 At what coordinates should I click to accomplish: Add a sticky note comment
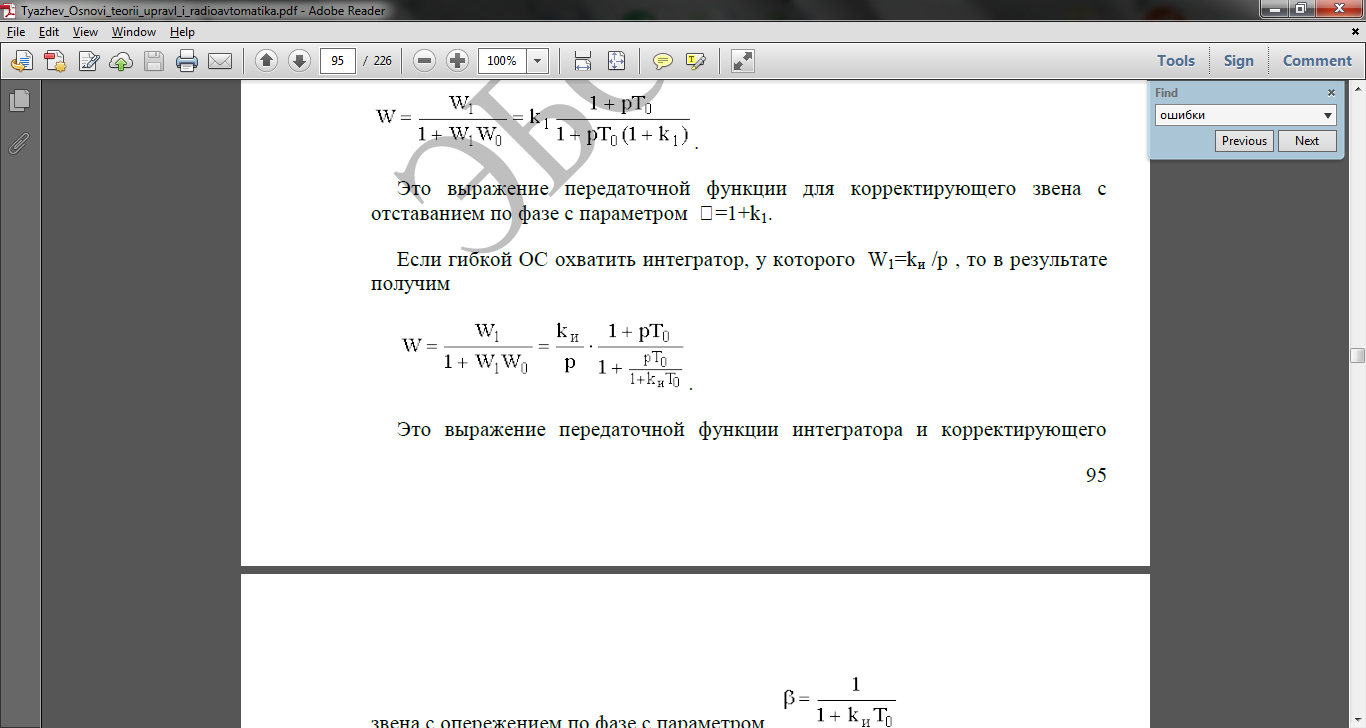[662, 61]
